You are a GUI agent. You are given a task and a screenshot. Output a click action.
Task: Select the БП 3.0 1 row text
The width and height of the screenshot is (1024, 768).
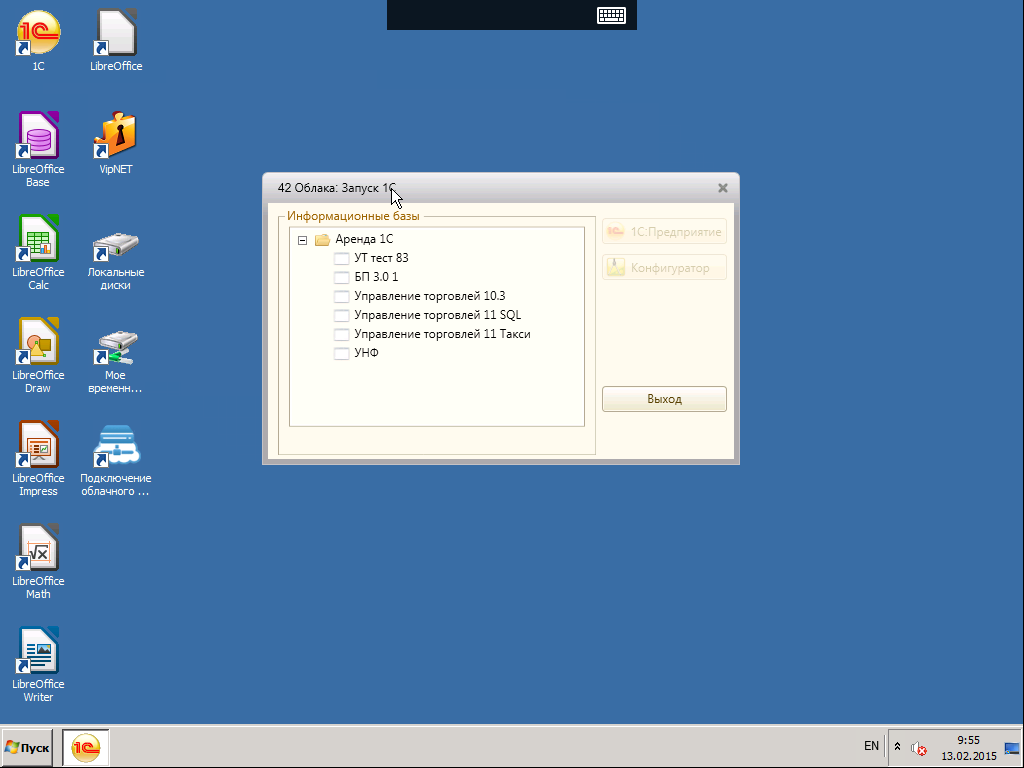376,277
